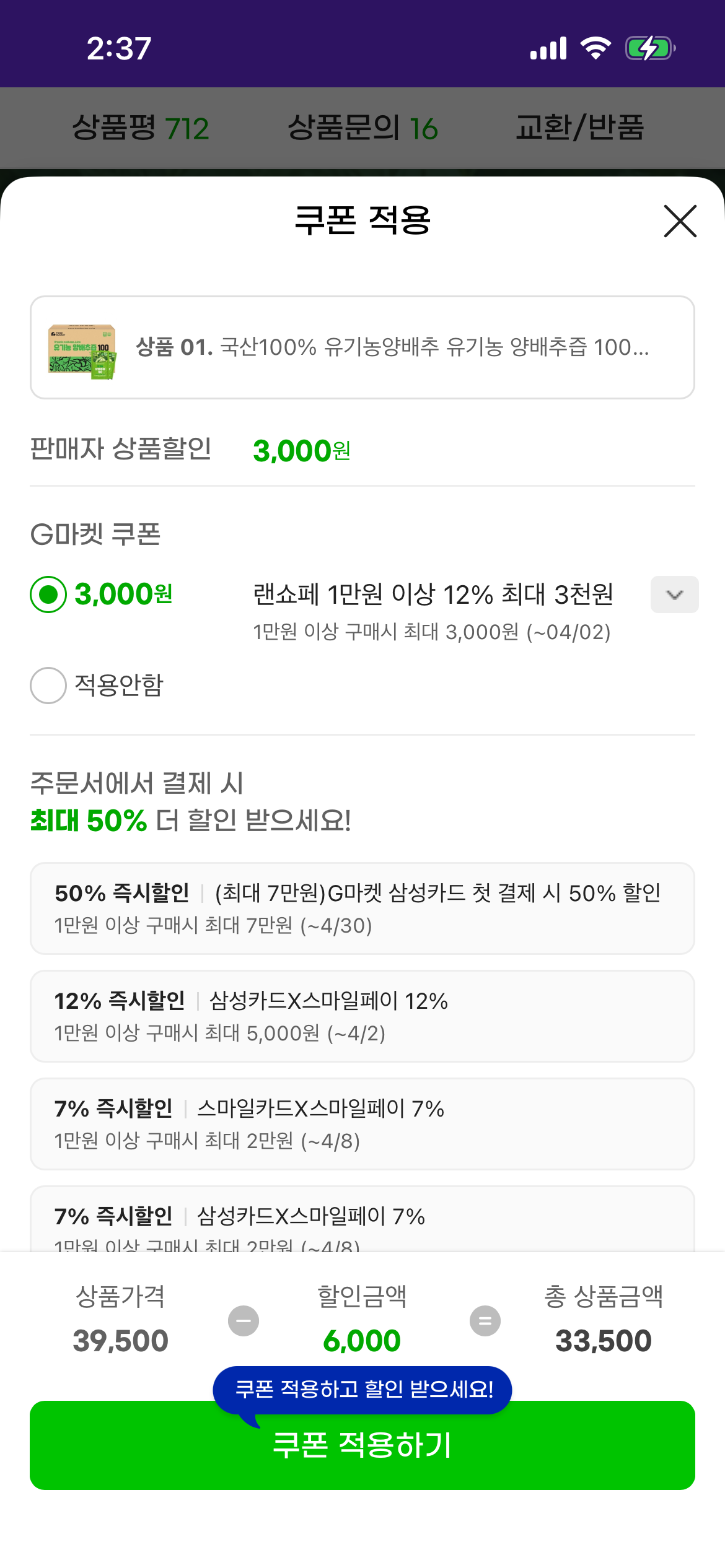Image resolution: width=725 pixels, height=1568 pixels.
Task: Tap the minus circle icon in price summary
Action: [x=244, y=1321]
